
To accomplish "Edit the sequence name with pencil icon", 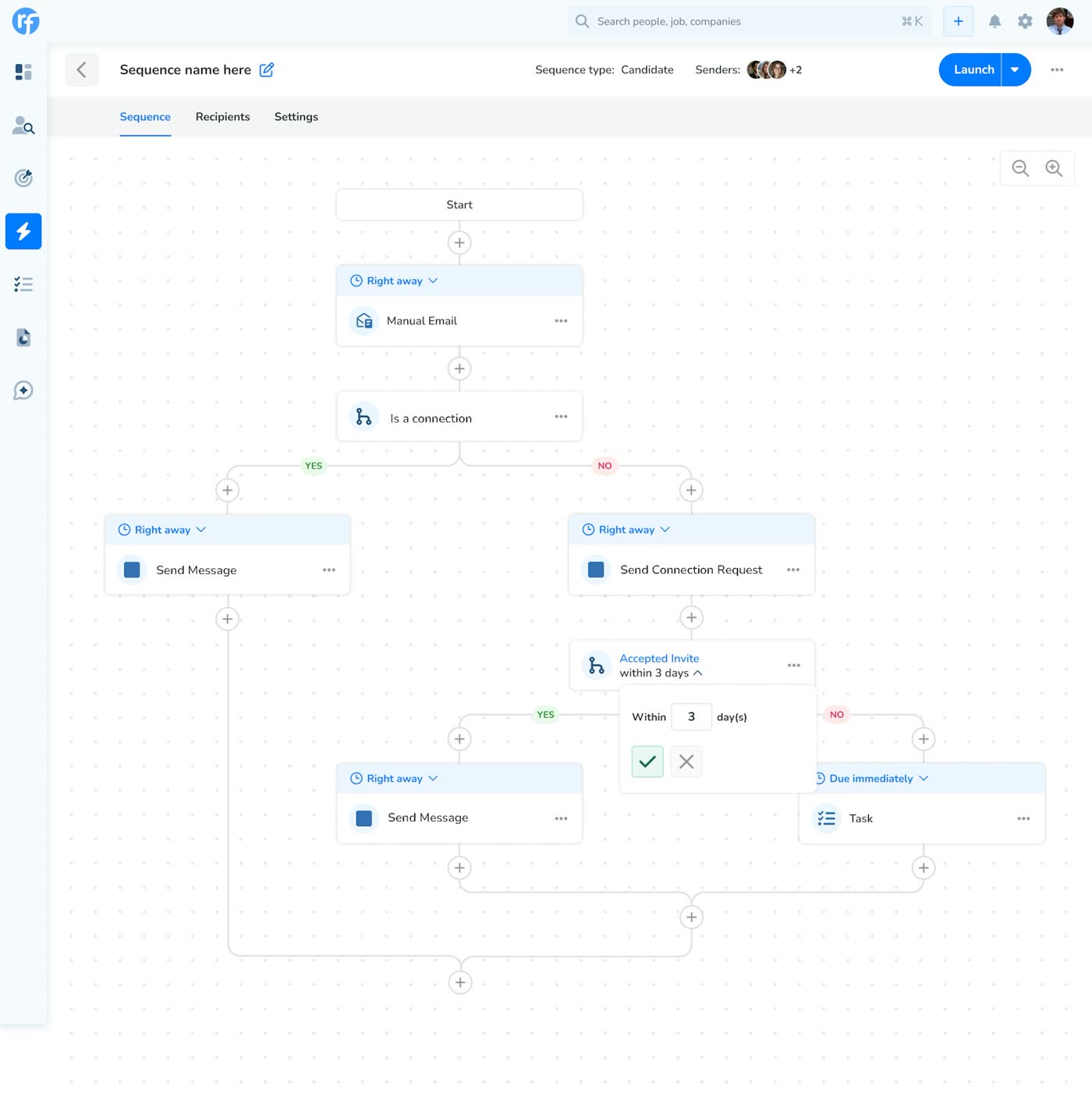I will point(267,69).
